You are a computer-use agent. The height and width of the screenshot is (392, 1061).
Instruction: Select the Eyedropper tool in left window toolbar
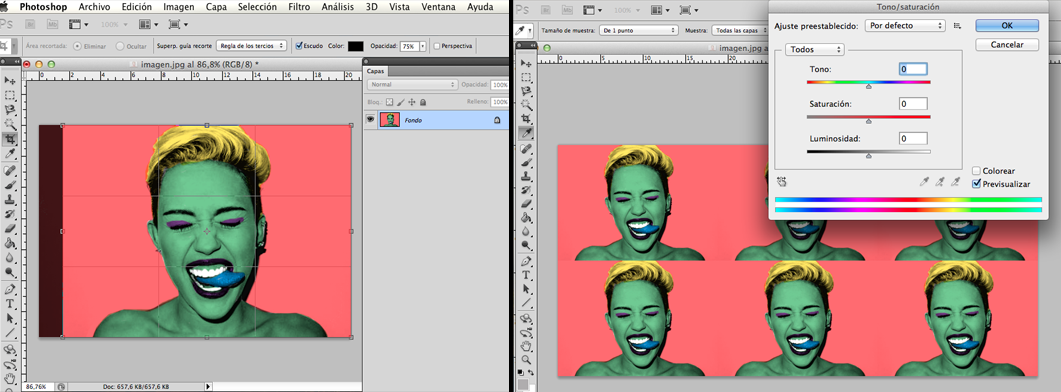(x=10, y=154)
